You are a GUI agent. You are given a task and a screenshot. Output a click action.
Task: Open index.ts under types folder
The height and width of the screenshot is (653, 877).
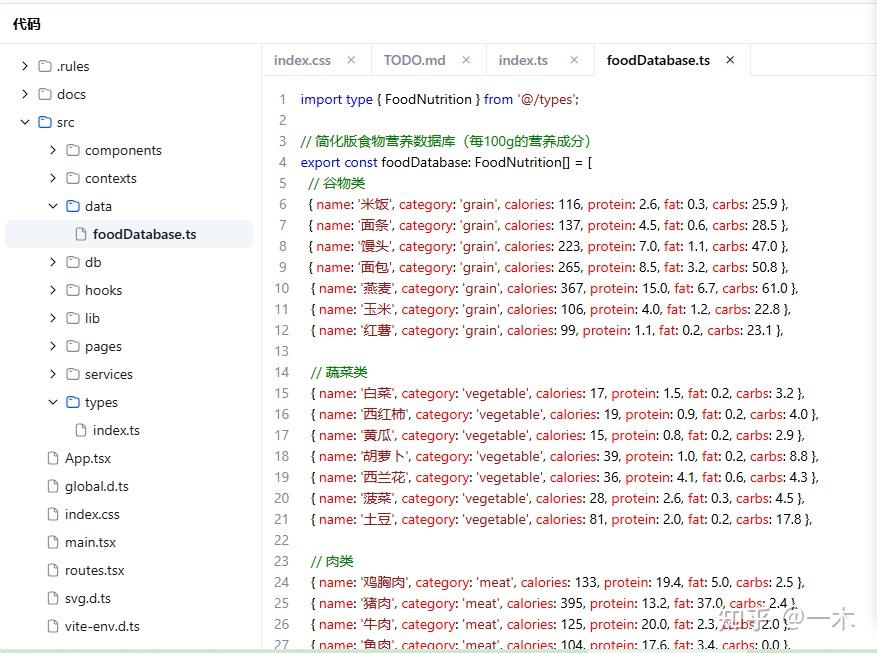(x=116, y=430)
